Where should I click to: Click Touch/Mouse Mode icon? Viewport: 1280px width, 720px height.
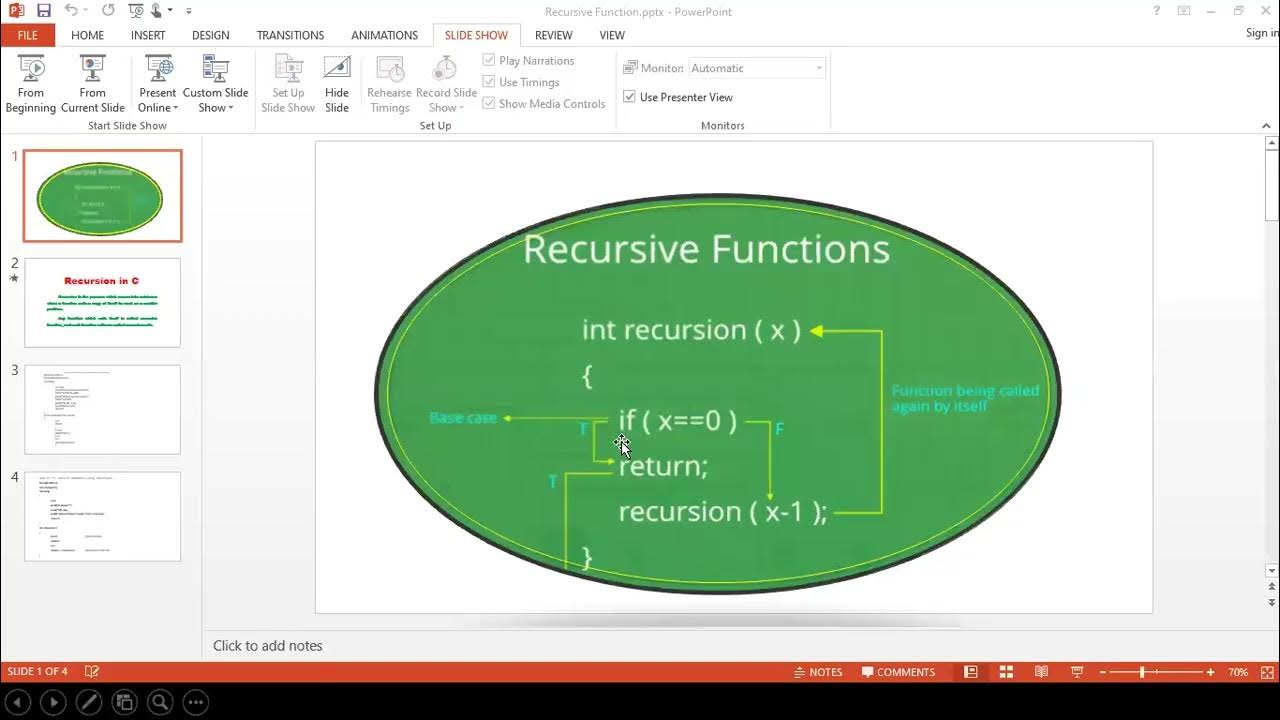click(156, 11)
